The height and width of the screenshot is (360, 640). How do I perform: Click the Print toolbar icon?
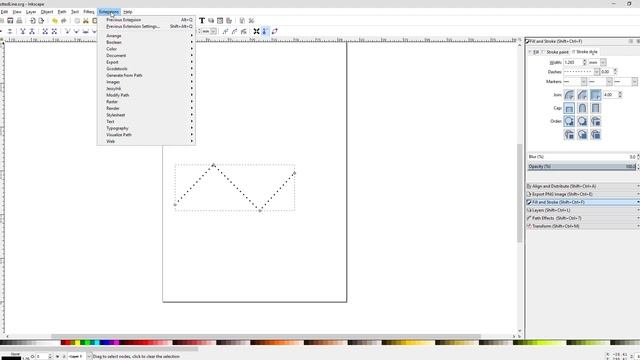coord(19,20)
